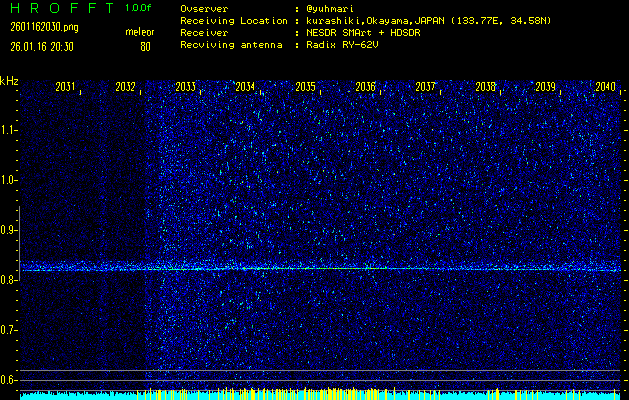Click the 2040 time marker
This screenshot has height=400, width=629.
click(x=604, y=88)
